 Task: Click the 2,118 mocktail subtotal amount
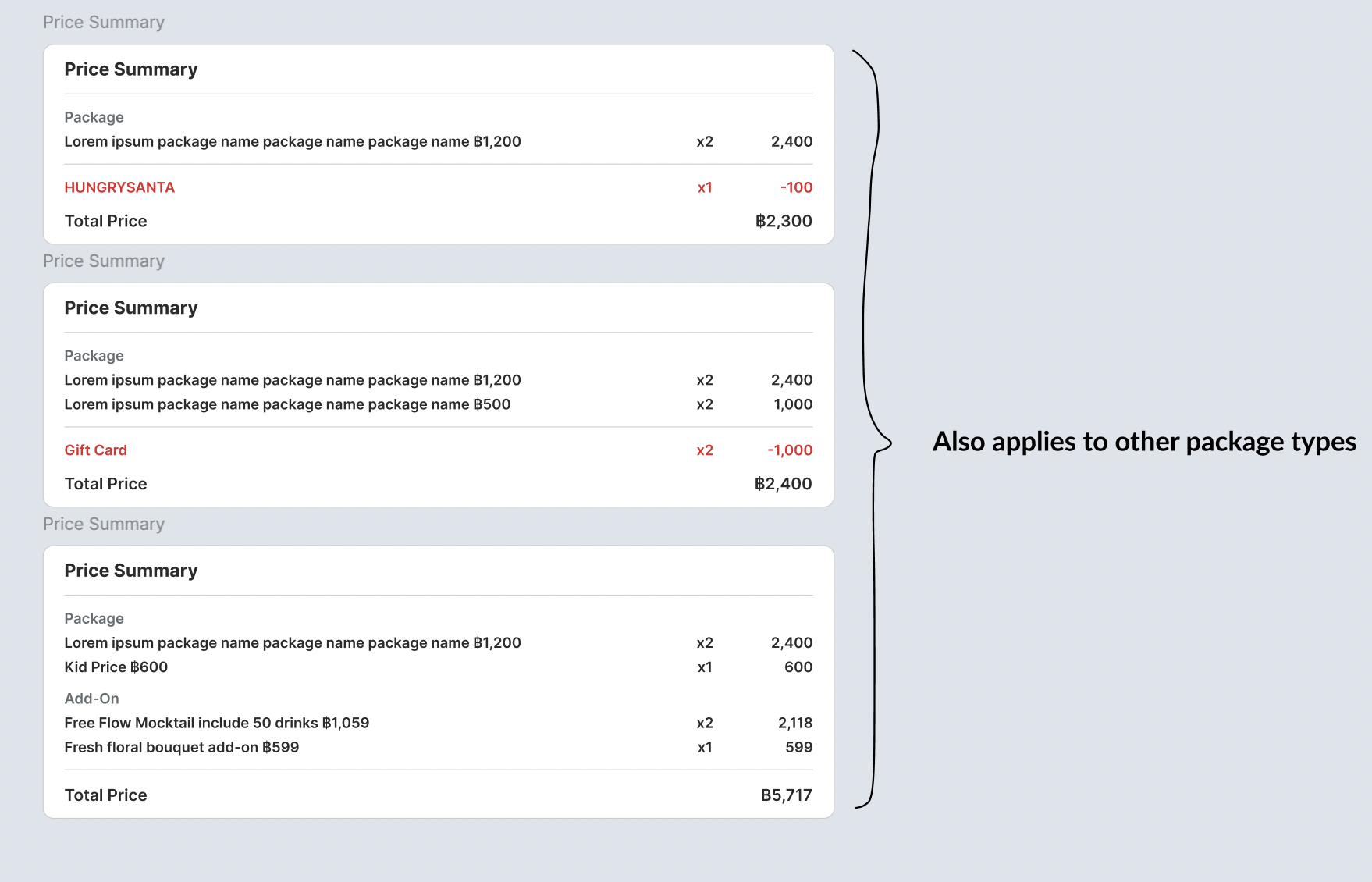point(794,723)
